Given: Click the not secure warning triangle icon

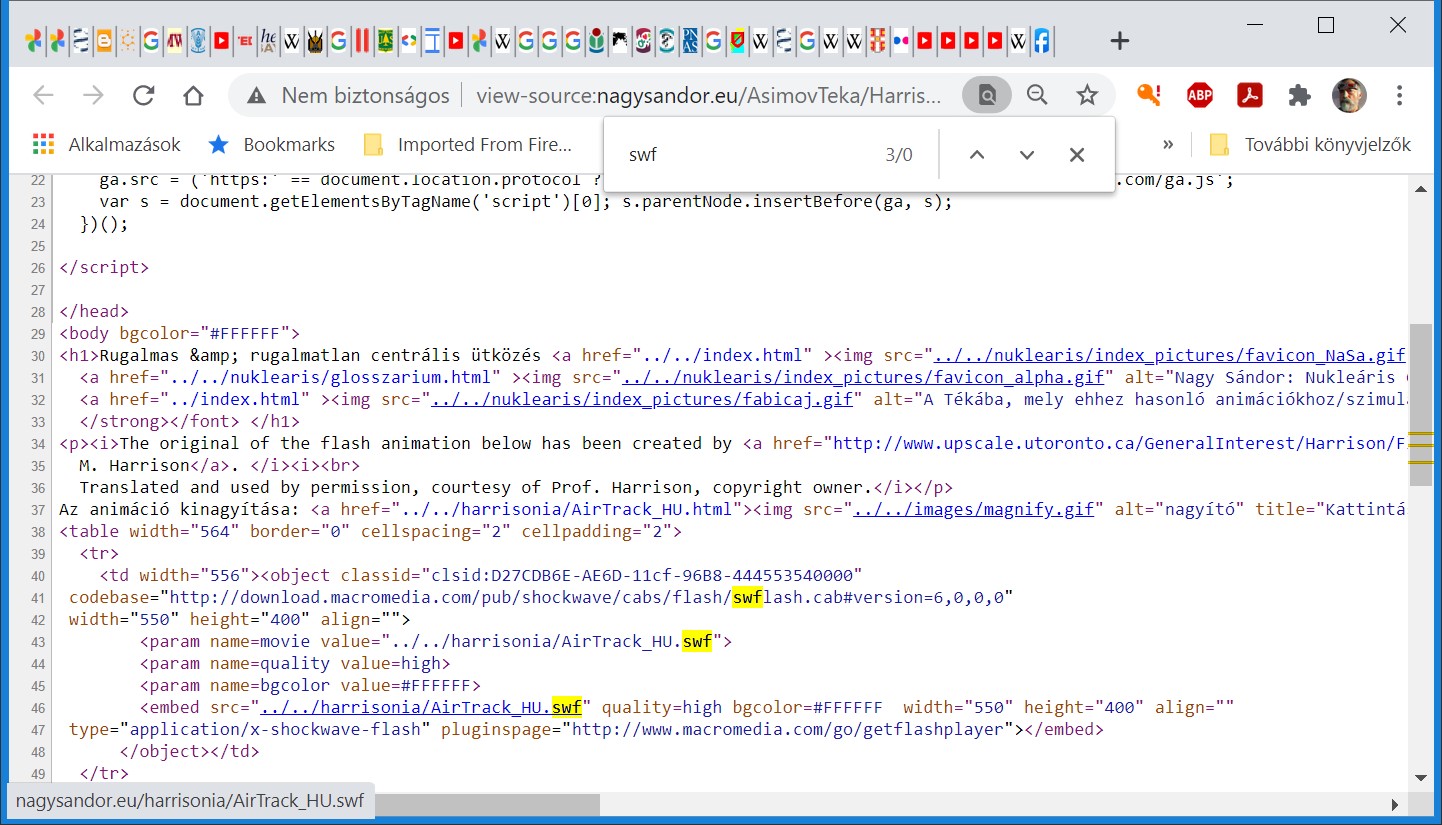Looking at the screenshot, I should [257, 95].
